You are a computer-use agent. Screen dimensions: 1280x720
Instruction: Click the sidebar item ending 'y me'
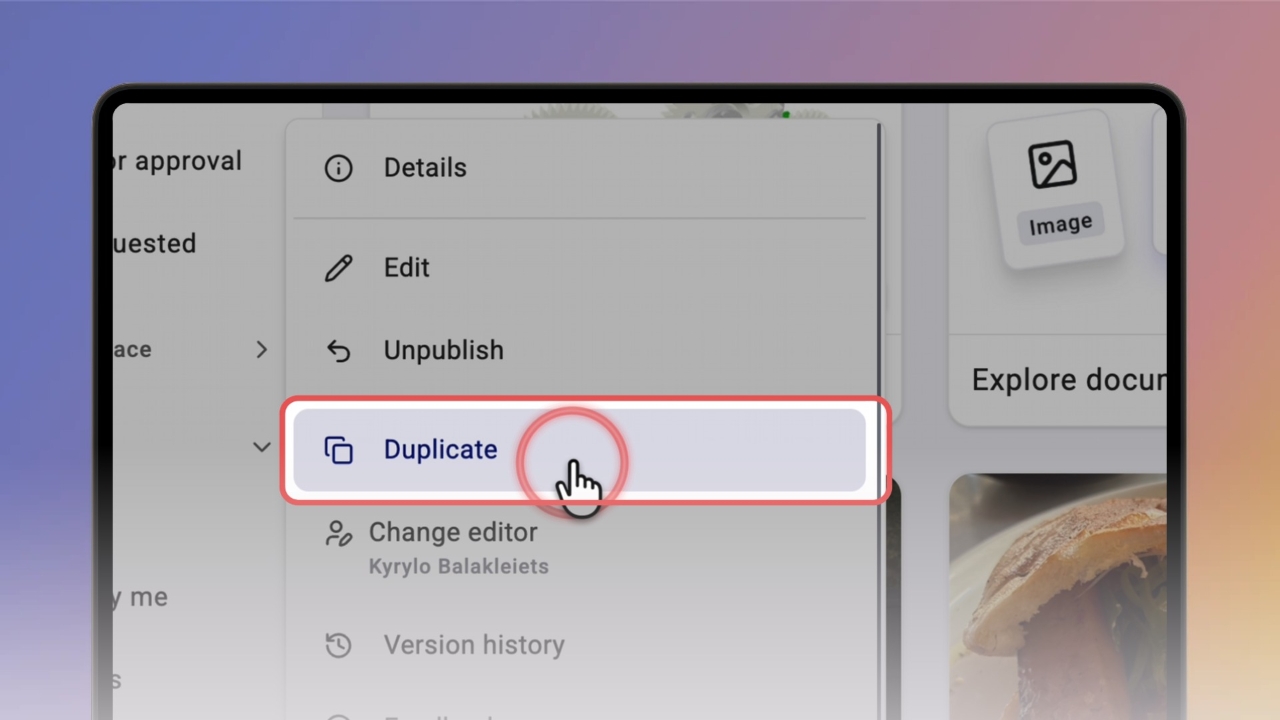pos(141,598)
